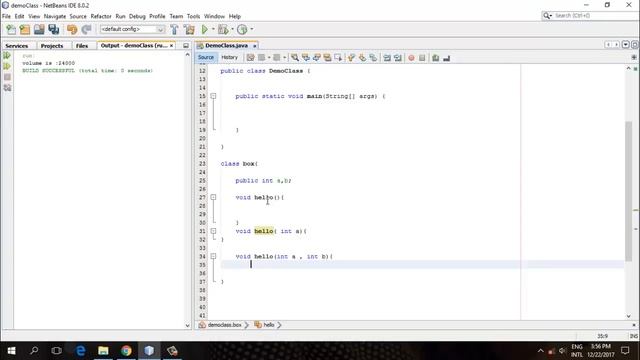Open File Explorer from the taskbar
Screen dimensions: 640x360
click(x=103, y=351)
